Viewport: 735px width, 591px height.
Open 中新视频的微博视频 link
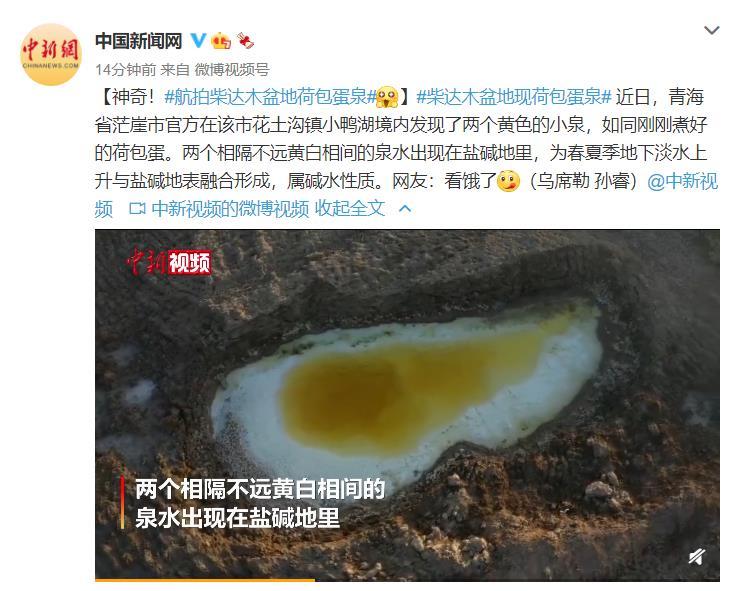pyautogui.click(x=230, y=209)
